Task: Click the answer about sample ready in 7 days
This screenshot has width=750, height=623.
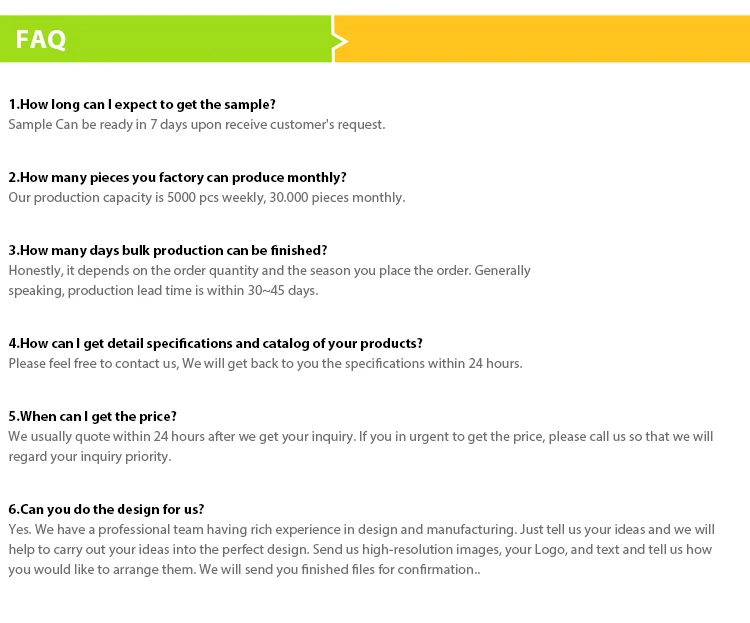Action: pos(196,124)
